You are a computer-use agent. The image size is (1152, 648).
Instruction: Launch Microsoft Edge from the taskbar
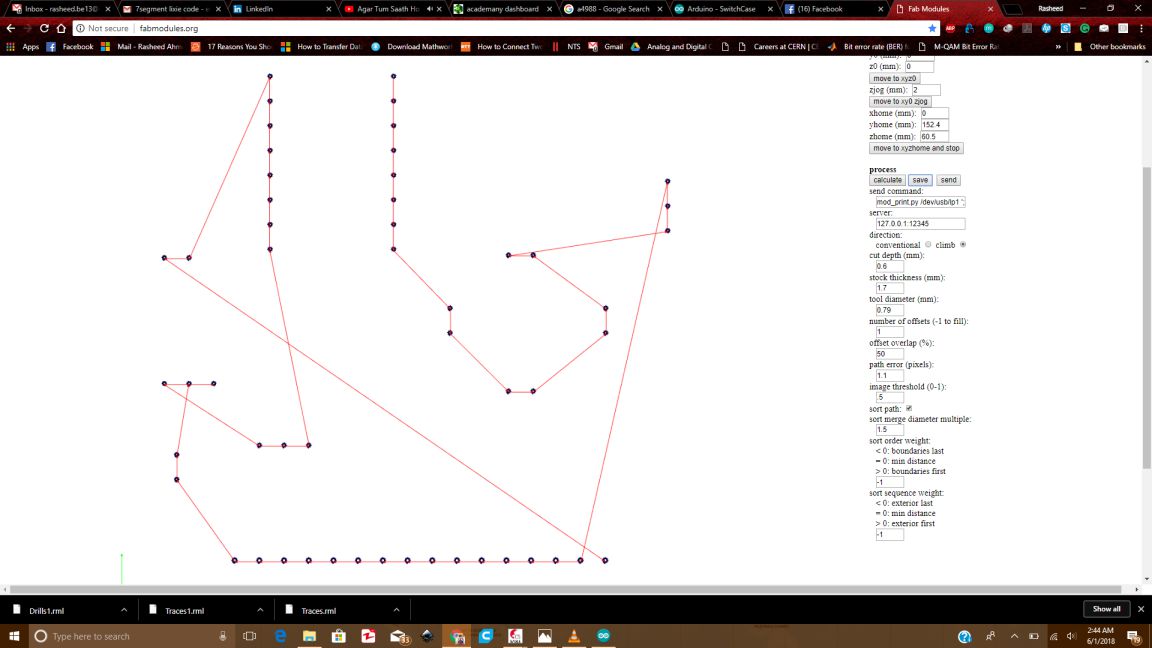(x=280, y=636)
